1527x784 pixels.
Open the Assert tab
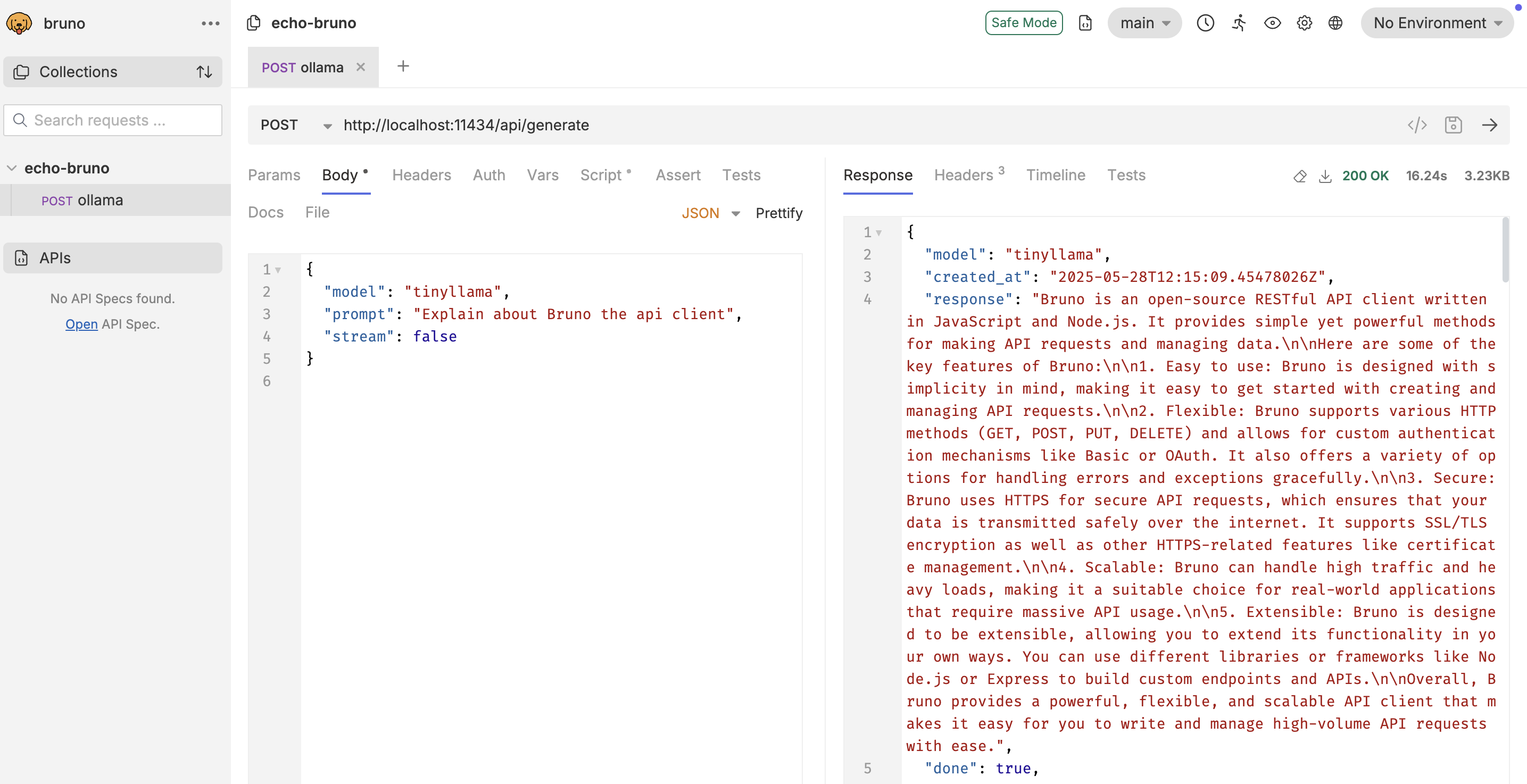click(x=678, y=175)
